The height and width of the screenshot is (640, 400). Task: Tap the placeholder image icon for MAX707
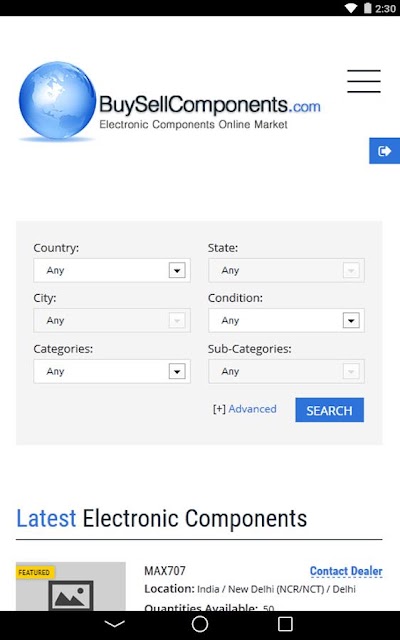click(x=71, y=596)
